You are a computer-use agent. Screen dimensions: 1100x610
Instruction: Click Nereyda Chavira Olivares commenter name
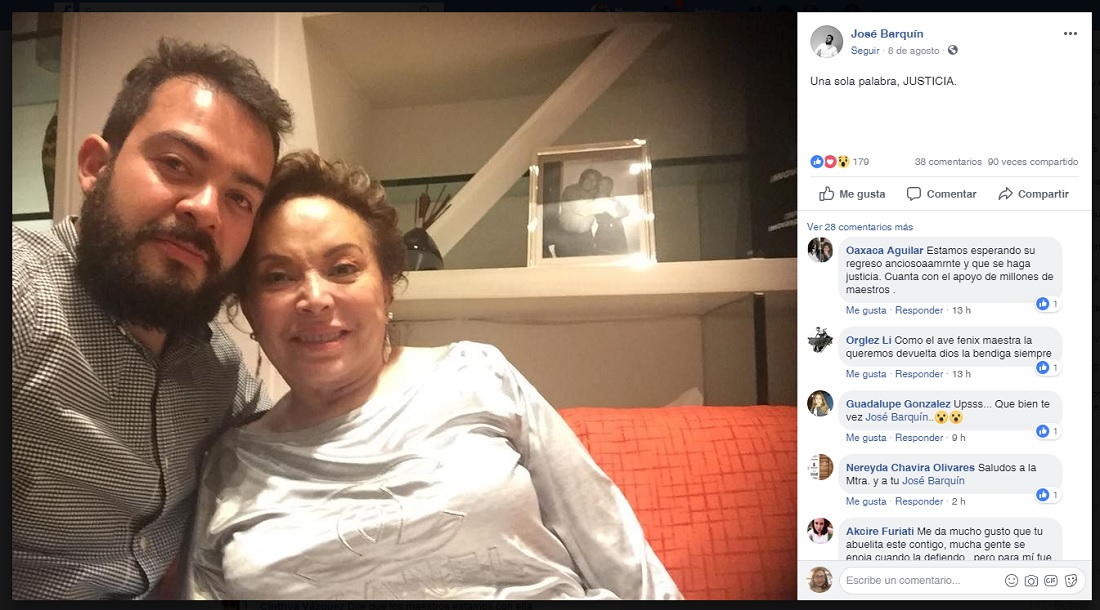pyautogui.click(x=910, y=468)
